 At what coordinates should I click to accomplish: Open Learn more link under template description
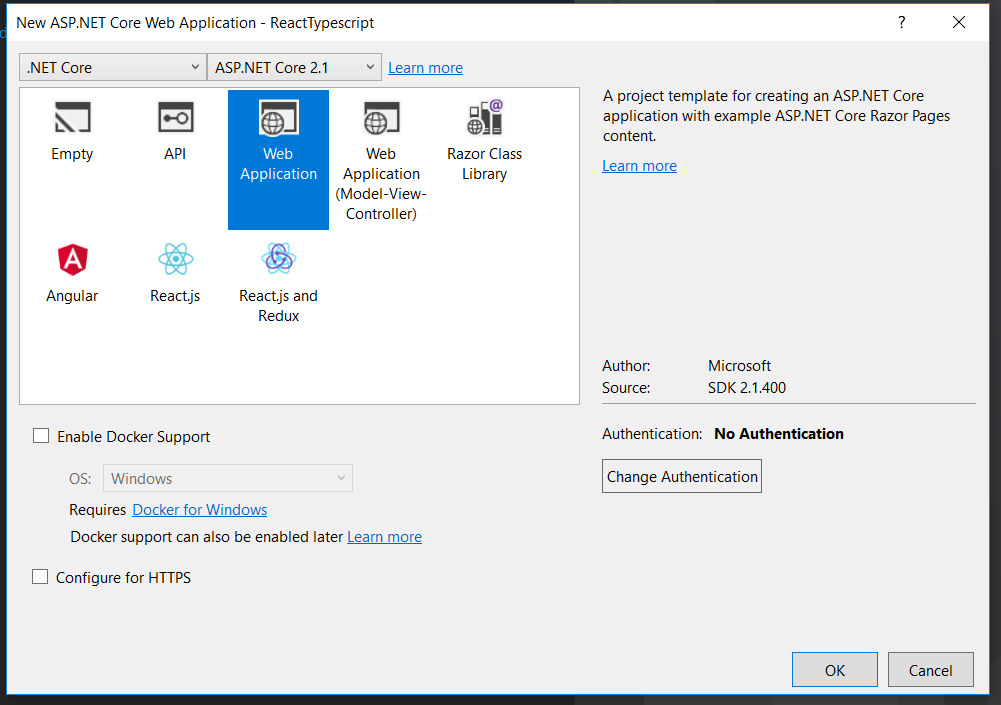click(x=639, y=166)
